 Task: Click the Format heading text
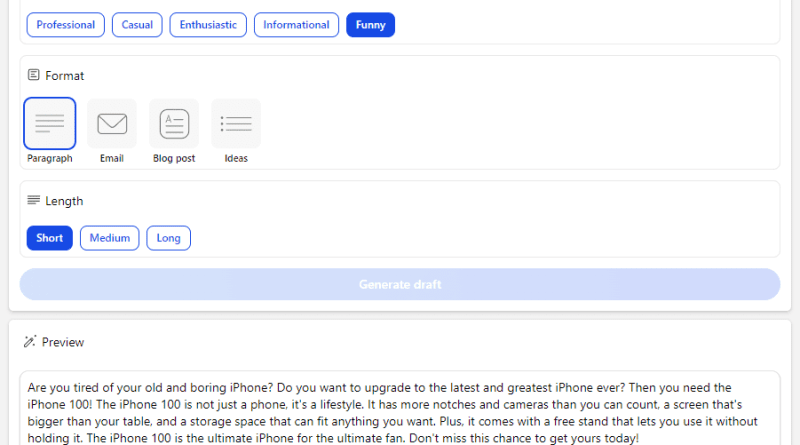click(x=64, y=76)
